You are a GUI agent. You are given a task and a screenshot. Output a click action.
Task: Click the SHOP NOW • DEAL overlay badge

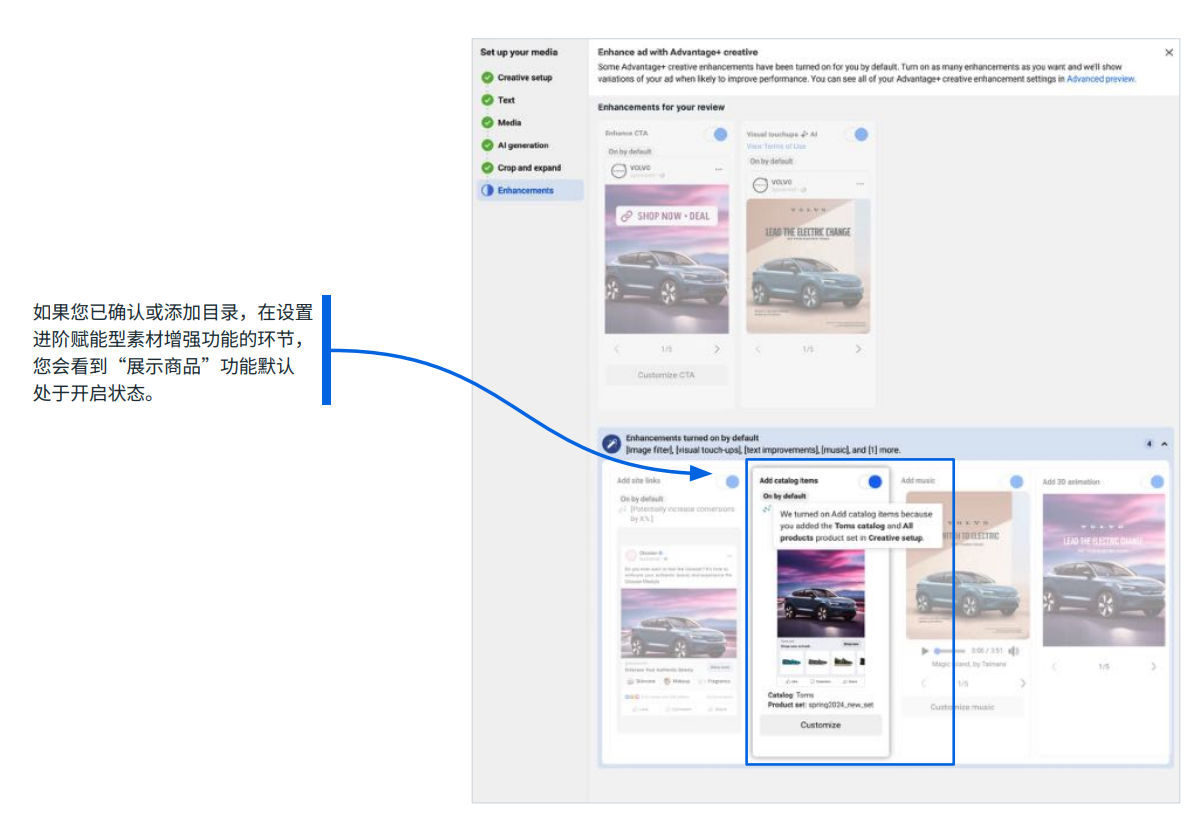(x=666, y=216)
